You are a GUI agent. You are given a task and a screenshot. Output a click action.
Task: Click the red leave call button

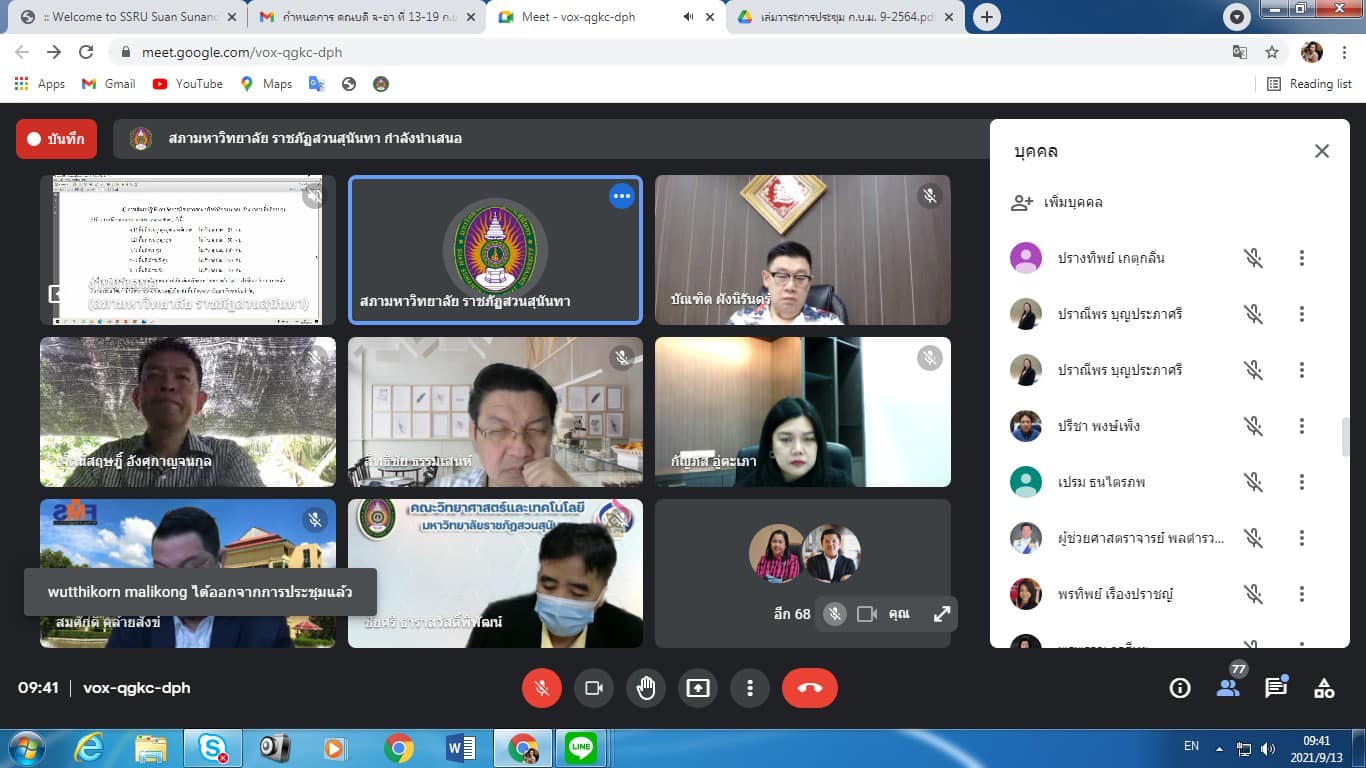pos(809,688)
